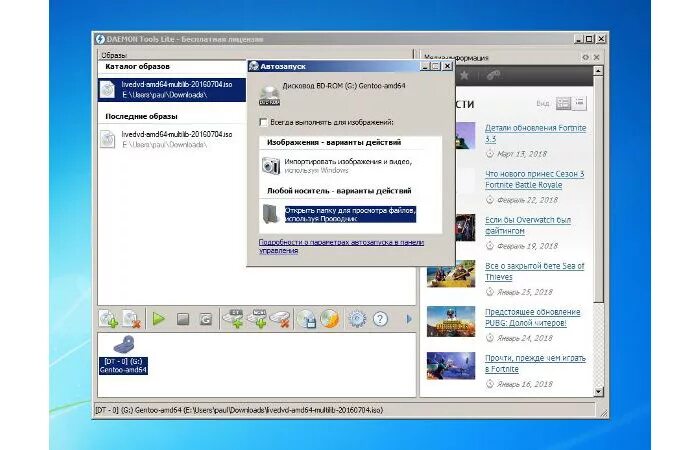This screenshot has width=700, height=450.
Task: Select livedvd ISO in Каталог образов
Action: click(x=172, y=89)
